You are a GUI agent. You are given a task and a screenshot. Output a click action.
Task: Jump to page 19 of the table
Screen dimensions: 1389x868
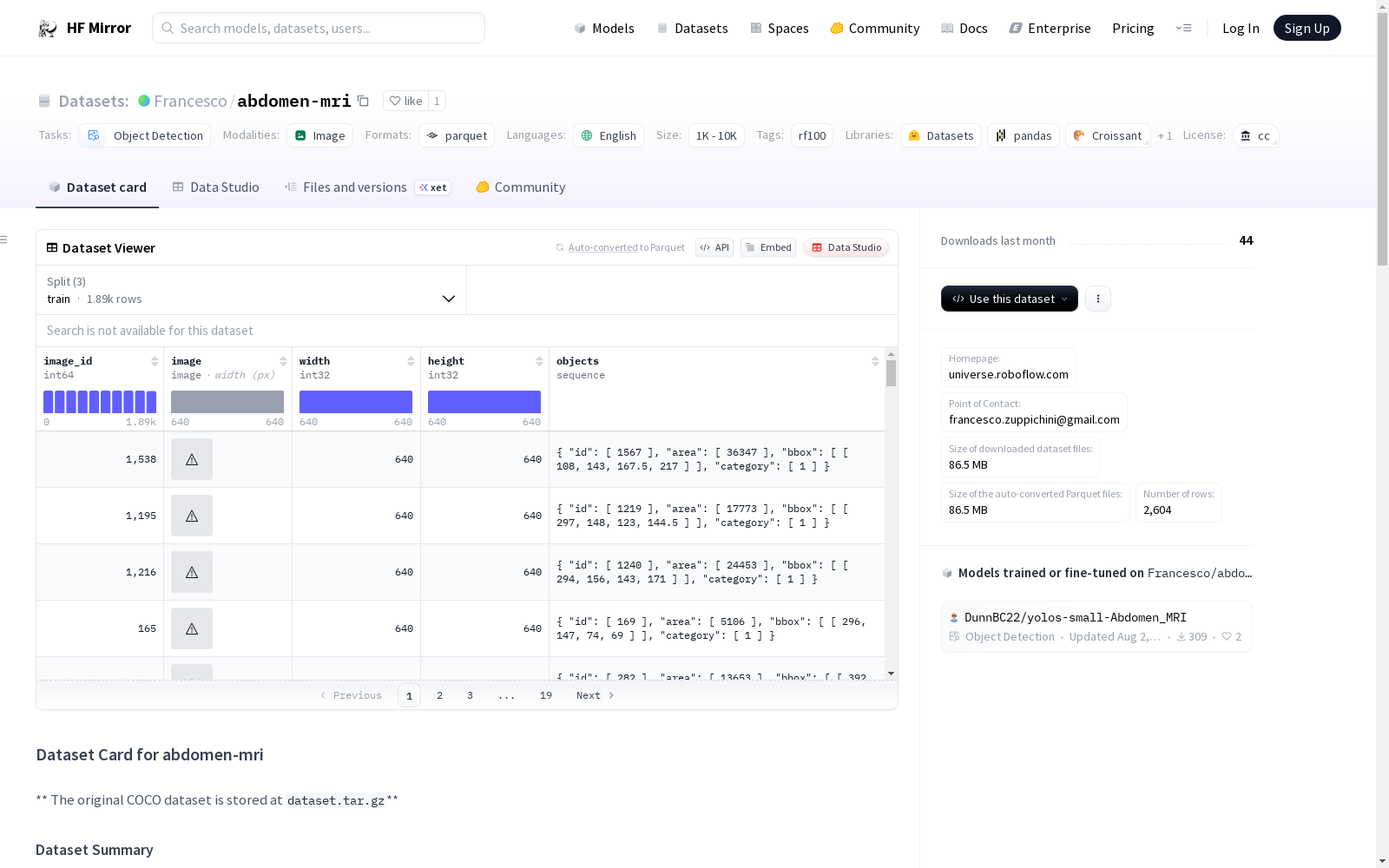point(546,695)
